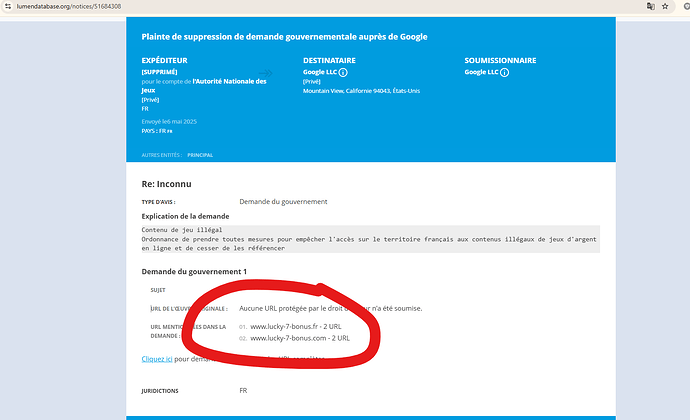The width and height of the screenshot is (690, 420).
Task: Click the DESTINATAIRE heading
Action: (329, 60)
